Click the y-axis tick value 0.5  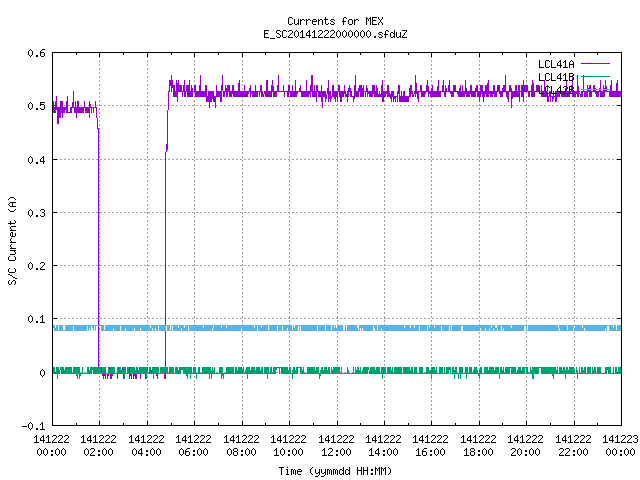point(36,106)
